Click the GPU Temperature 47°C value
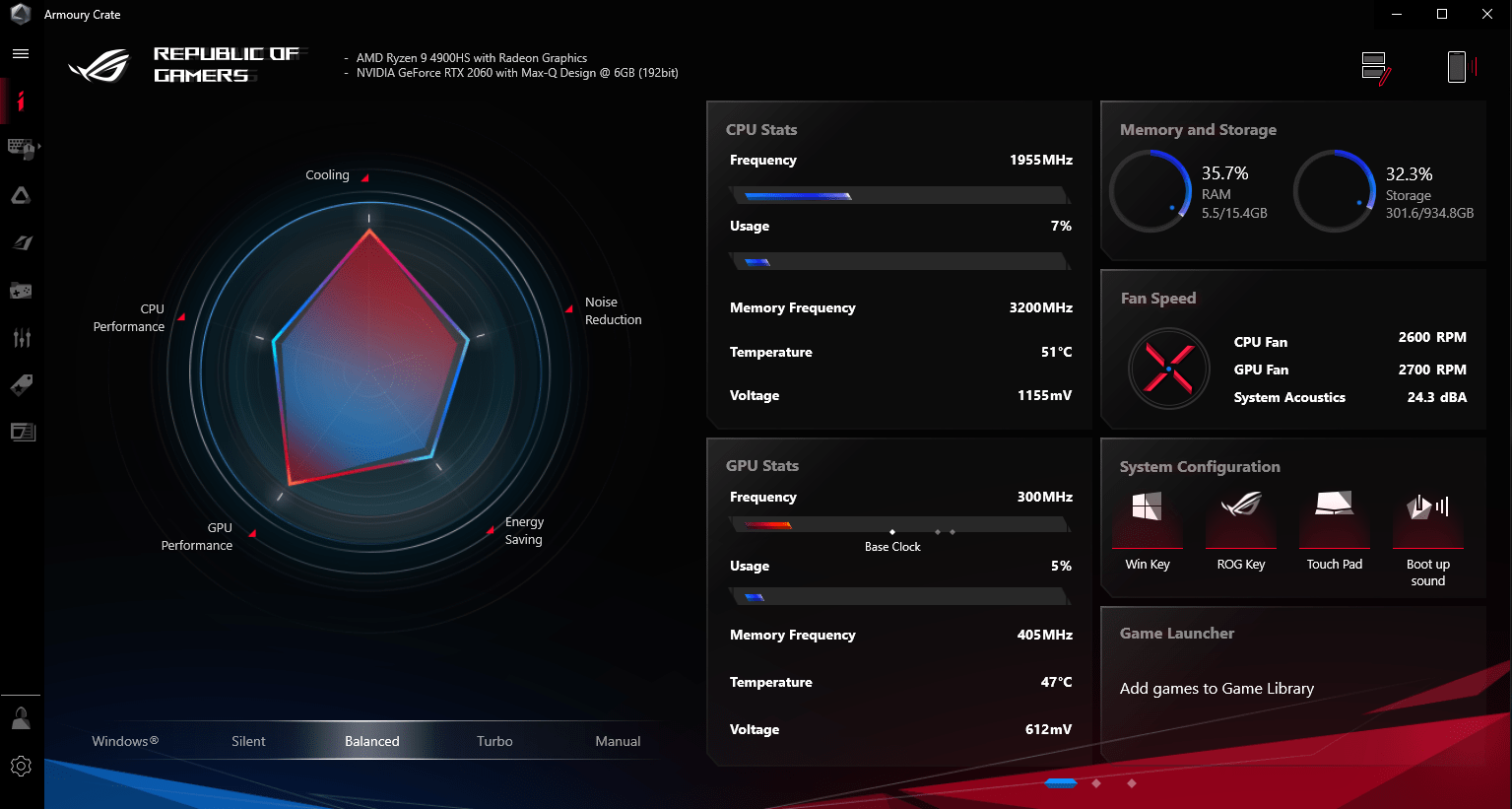1512x809 pixels. tap(1056, 682)
